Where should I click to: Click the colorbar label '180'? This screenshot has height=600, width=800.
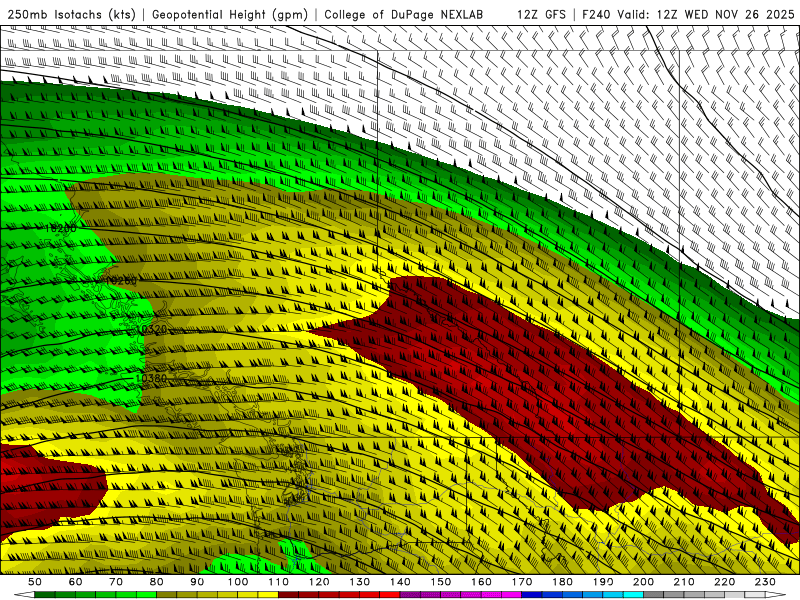click(x=562, y=582)
